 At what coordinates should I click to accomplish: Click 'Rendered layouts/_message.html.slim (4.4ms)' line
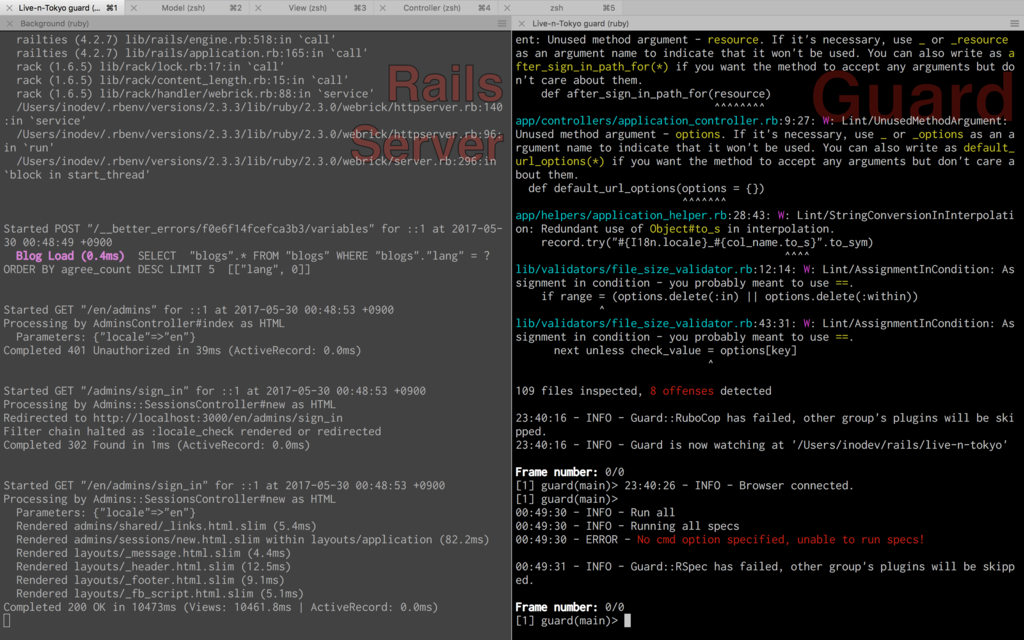tap(153, 553)
